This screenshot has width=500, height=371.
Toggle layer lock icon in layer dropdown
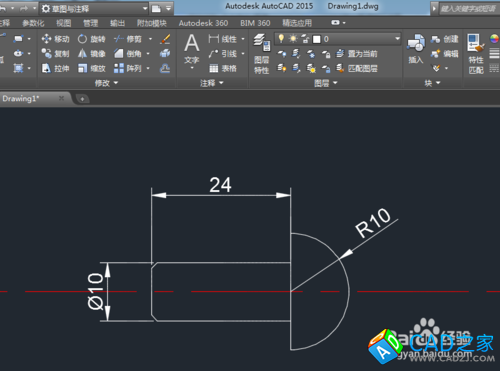click(305, 39)
